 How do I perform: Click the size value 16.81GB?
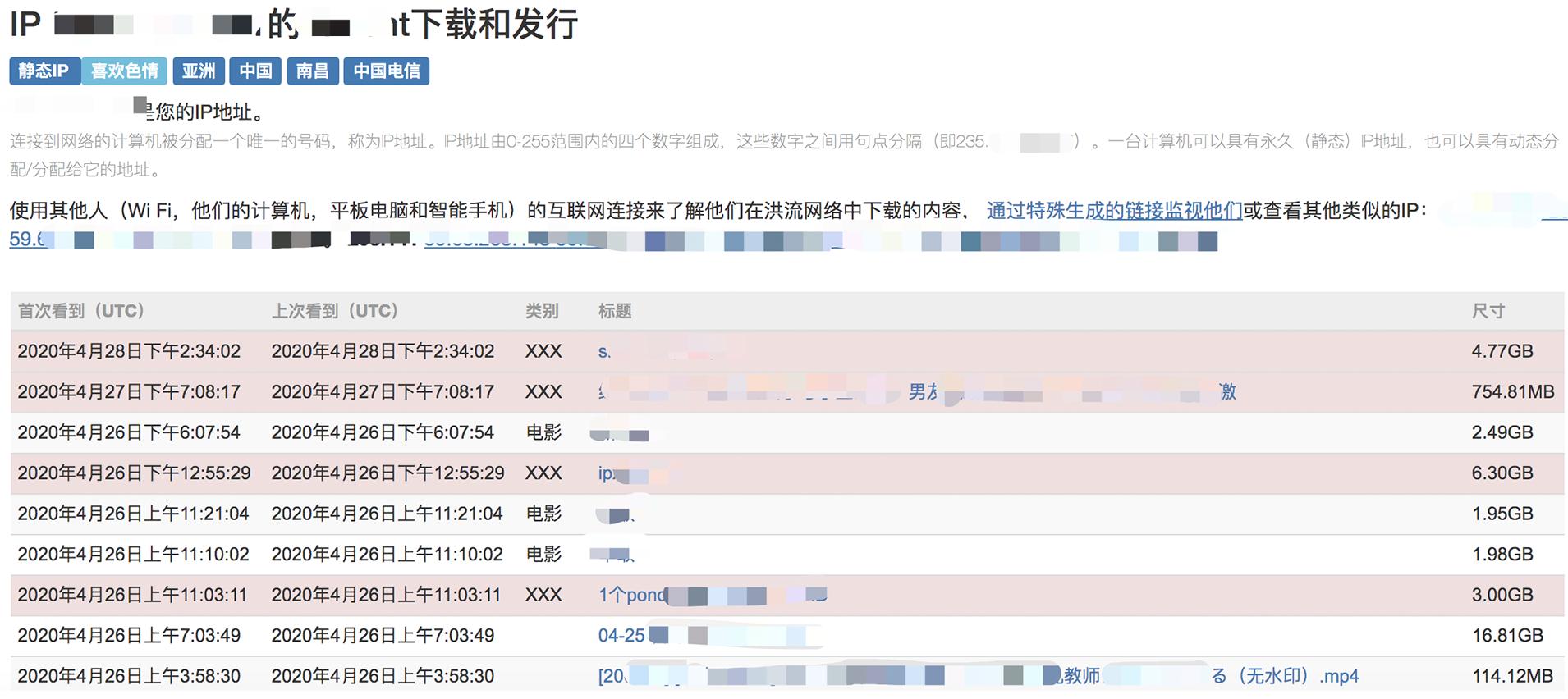[1508, 635]
